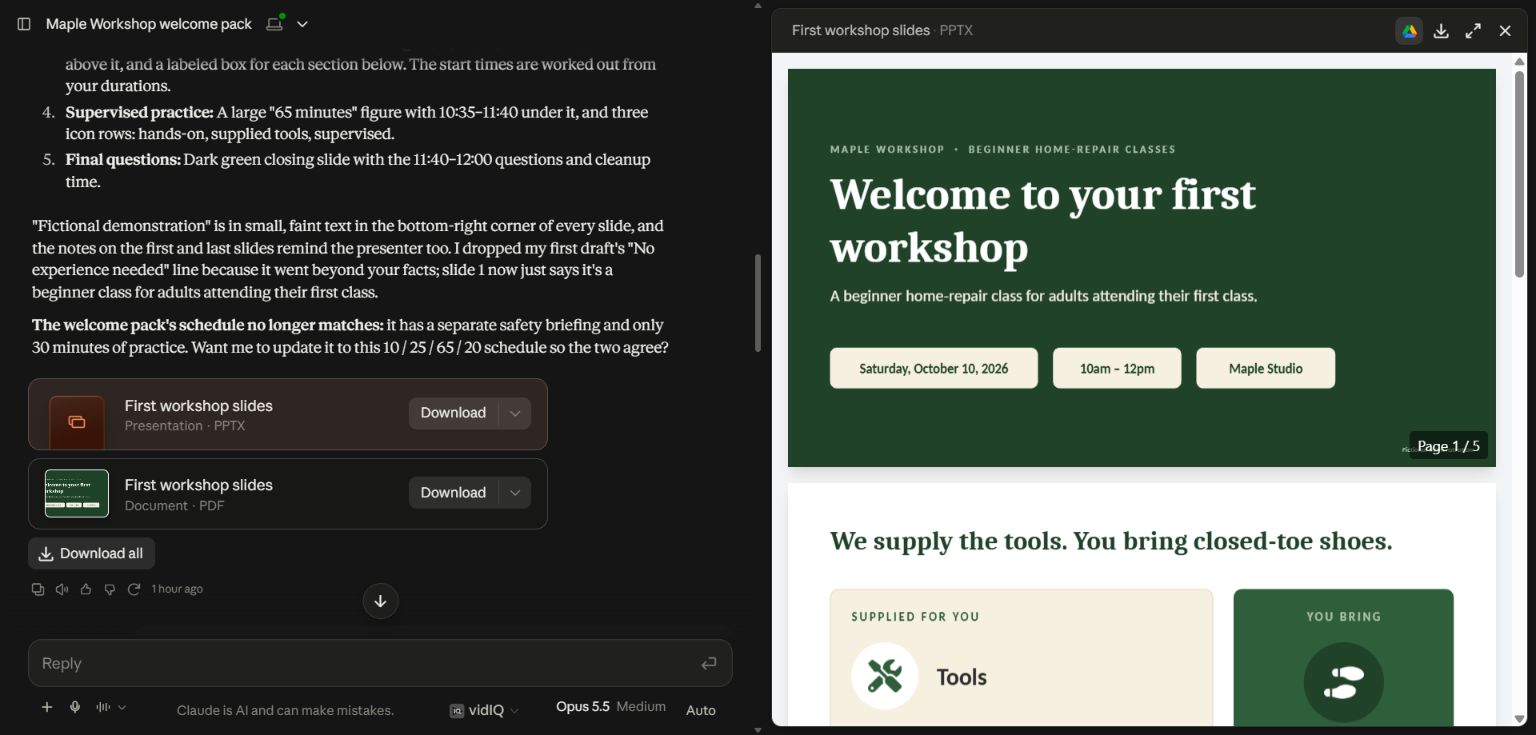This screenshot has height=735, width=1536.
Task: Close the First workshop slides preview panel
Action: (x=1505, y=31)
